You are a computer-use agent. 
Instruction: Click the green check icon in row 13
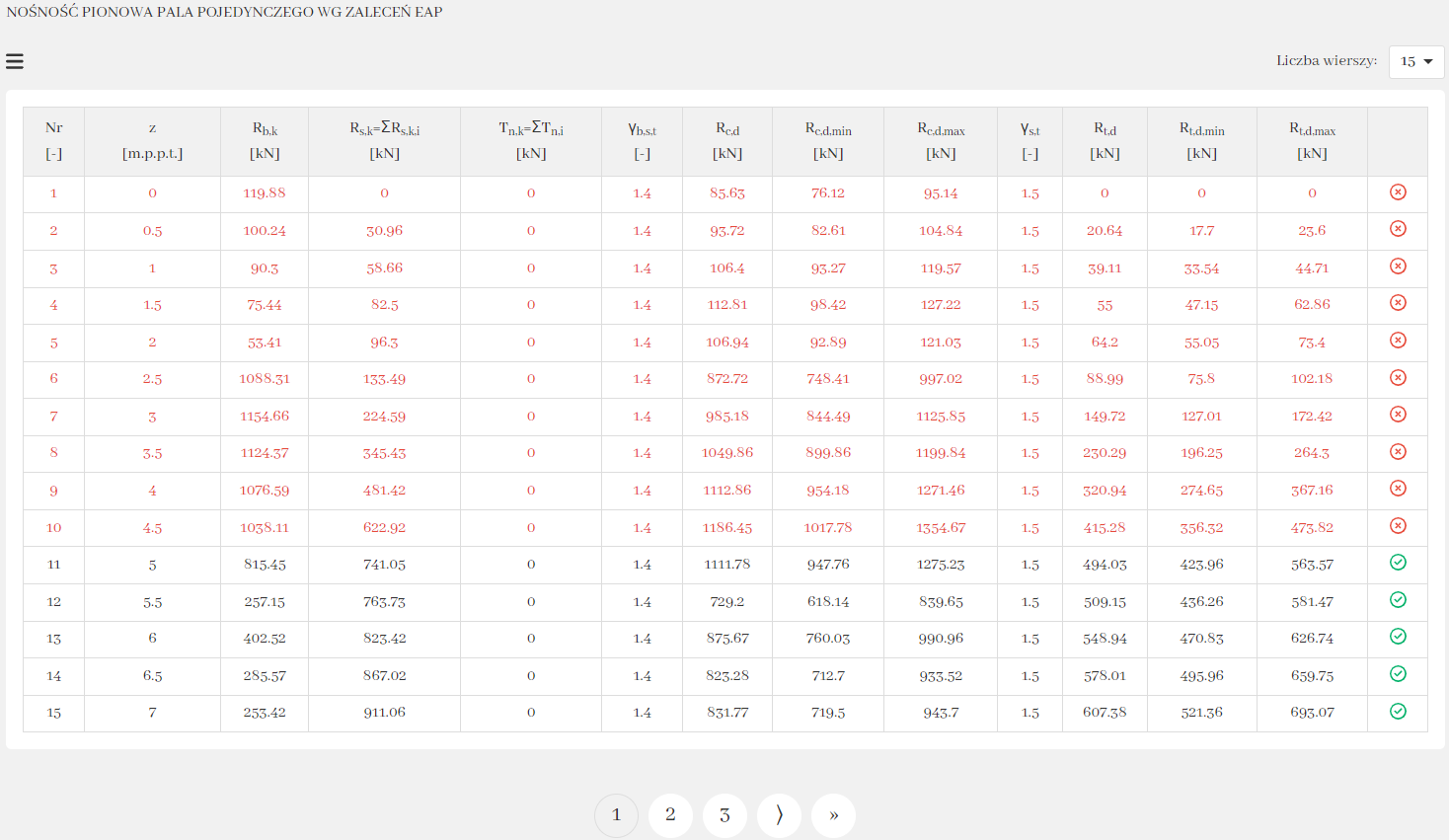tap(1398, 637)
